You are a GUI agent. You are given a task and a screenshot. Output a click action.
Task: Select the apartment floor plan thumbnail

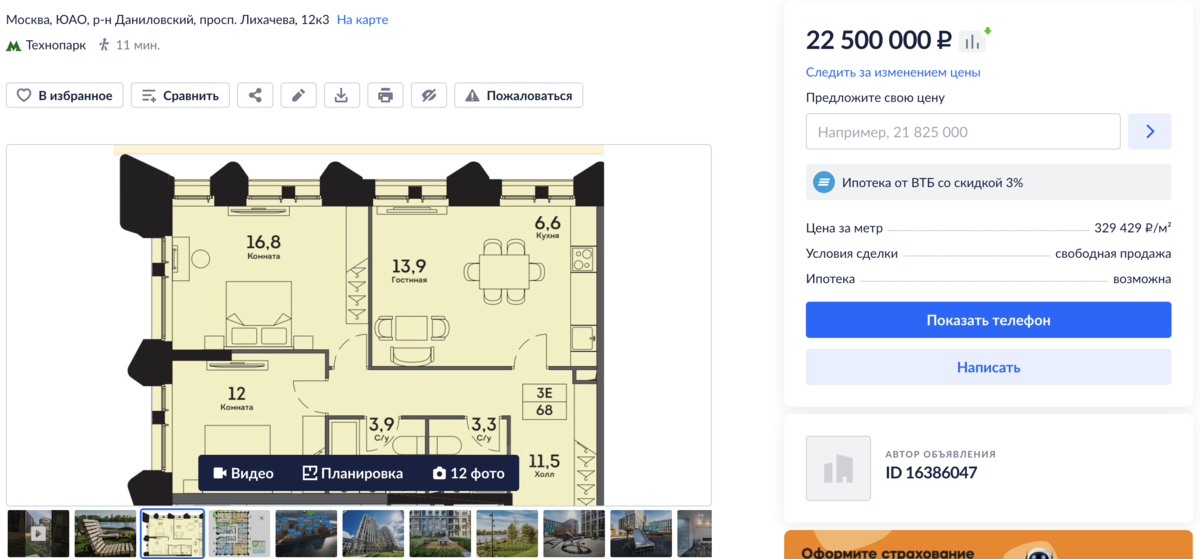pos(172,534)
